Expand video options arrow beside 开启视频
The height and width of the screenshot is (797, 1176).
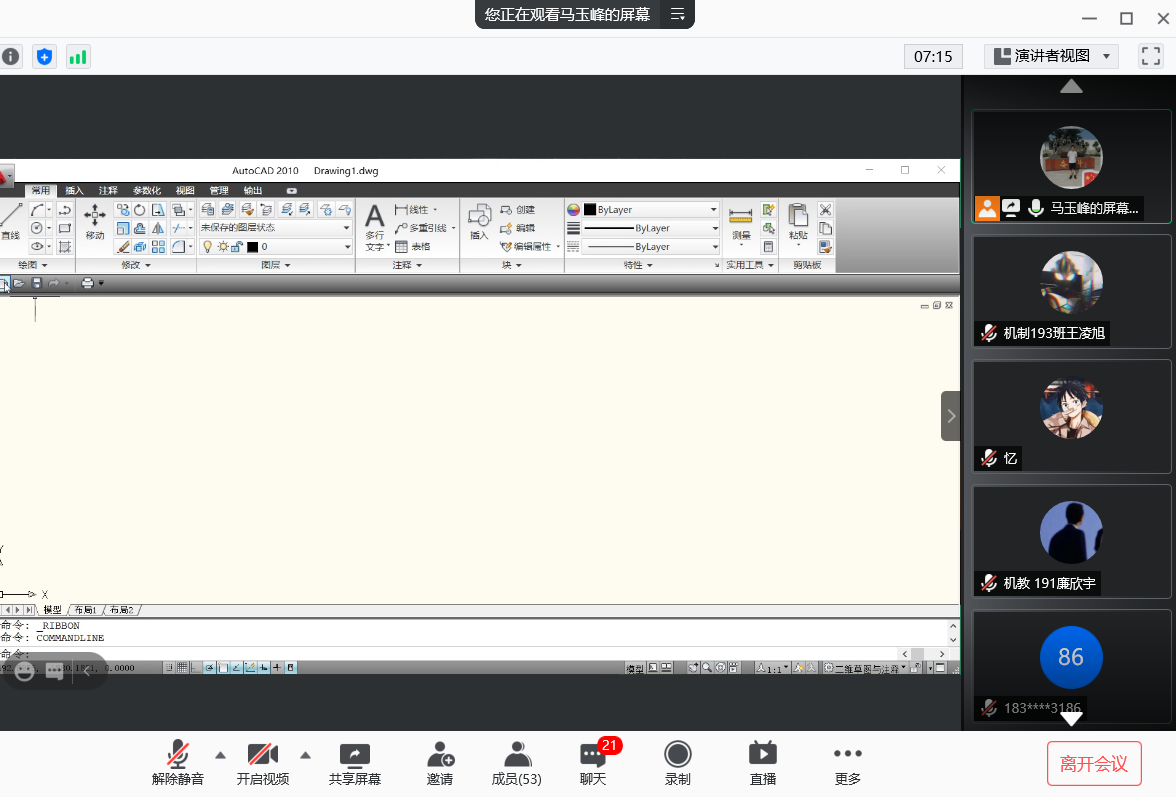tap(306, 755)
